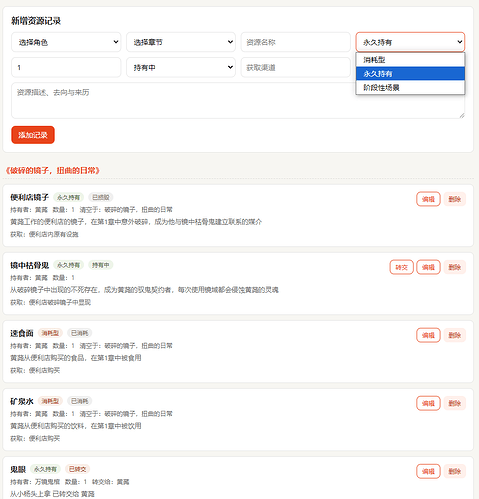Viewport: 479px width, 499px height.
Task: Open the 选择章节 dropdown
Action: [181, 42]
